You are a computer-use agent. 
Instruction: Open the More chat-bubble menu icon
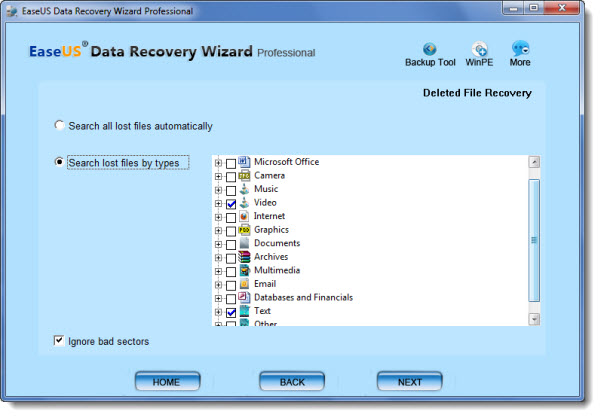[x=520, y=48]
